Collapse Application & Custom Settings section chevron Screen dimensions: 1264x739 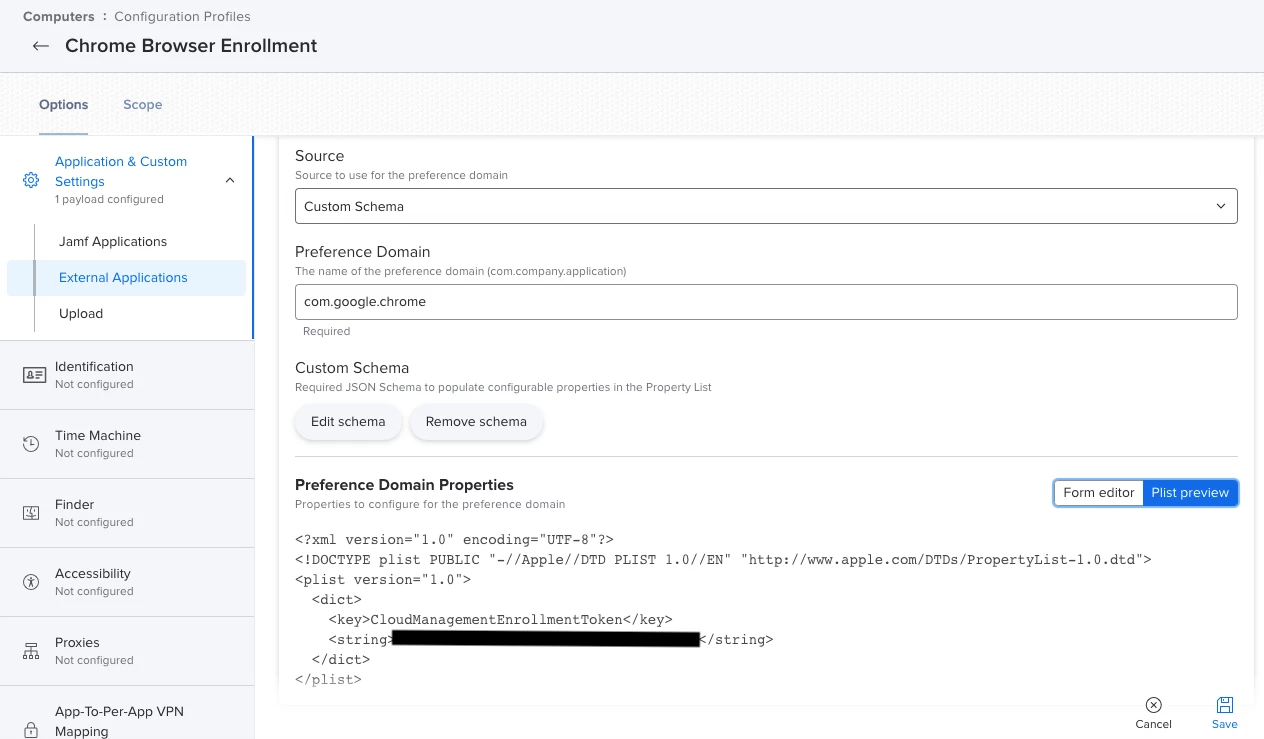click(x=230, y=180)
